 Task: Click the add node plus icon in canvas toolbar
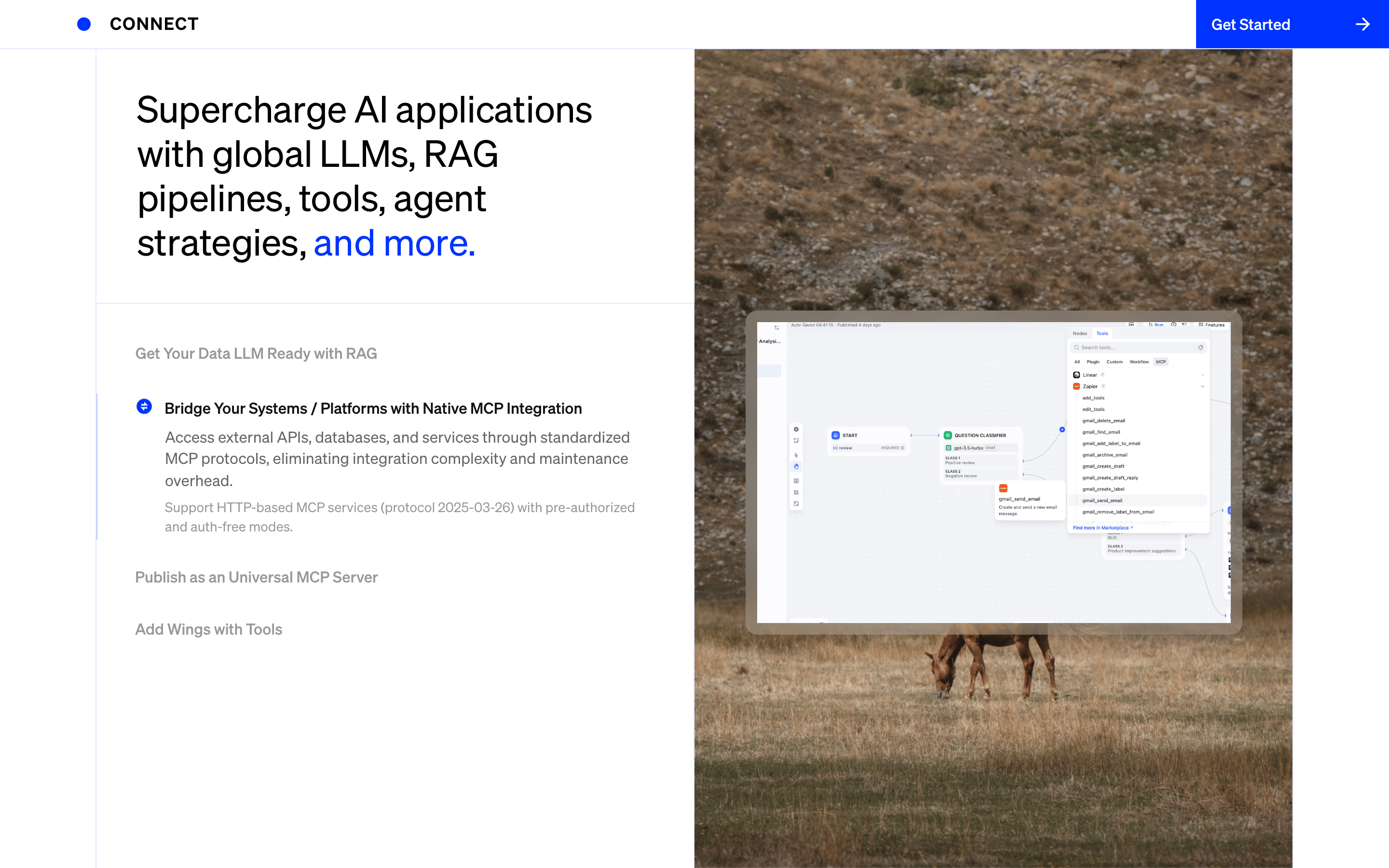point(796,429)
